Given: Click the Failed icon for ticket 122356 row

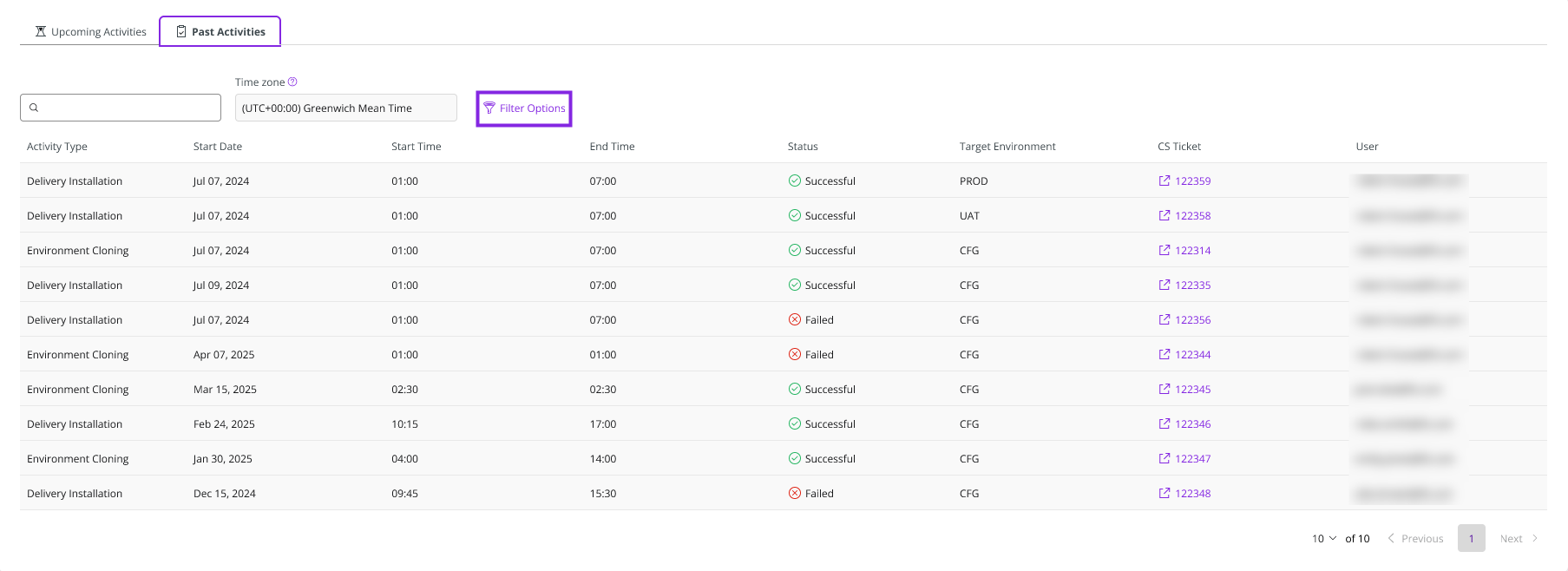Looking at the screenshot, I should coord(794,319).
